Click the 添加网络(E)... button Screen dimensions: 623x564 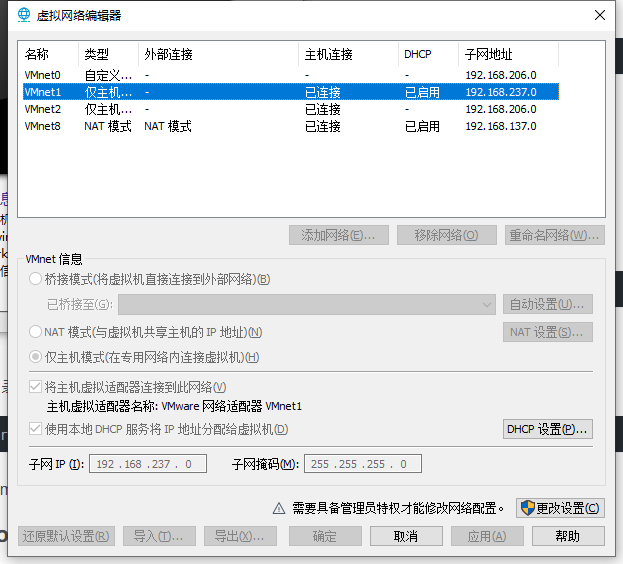[x=339, y=235]
